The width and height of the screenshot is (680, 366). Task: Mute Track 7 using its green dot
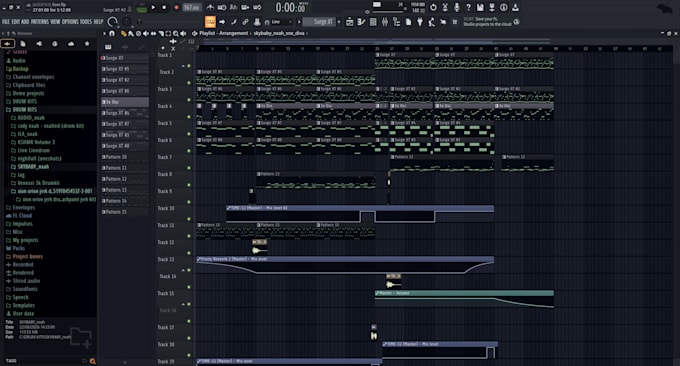(189, 168)
